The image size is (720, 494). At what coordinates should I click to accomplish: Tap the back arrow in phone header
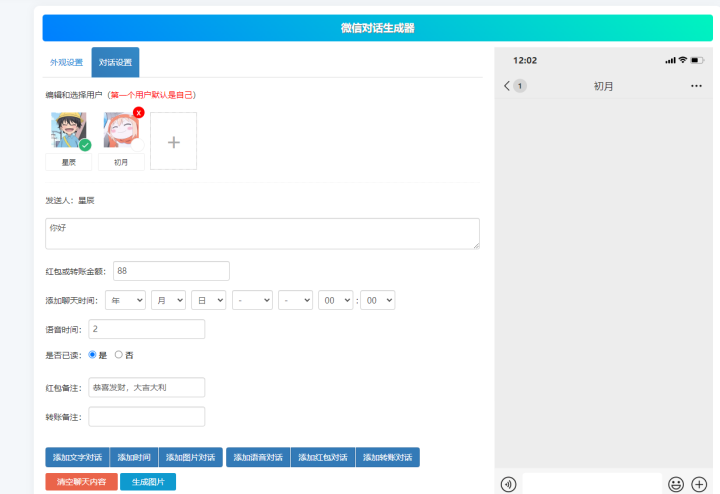(507, 86)
